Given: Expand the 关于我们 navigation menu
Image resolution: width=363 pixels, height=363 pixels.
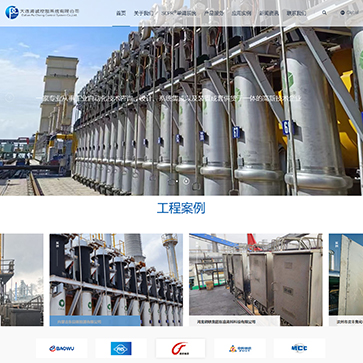Looking at the screenshot, I should [144, 13].
